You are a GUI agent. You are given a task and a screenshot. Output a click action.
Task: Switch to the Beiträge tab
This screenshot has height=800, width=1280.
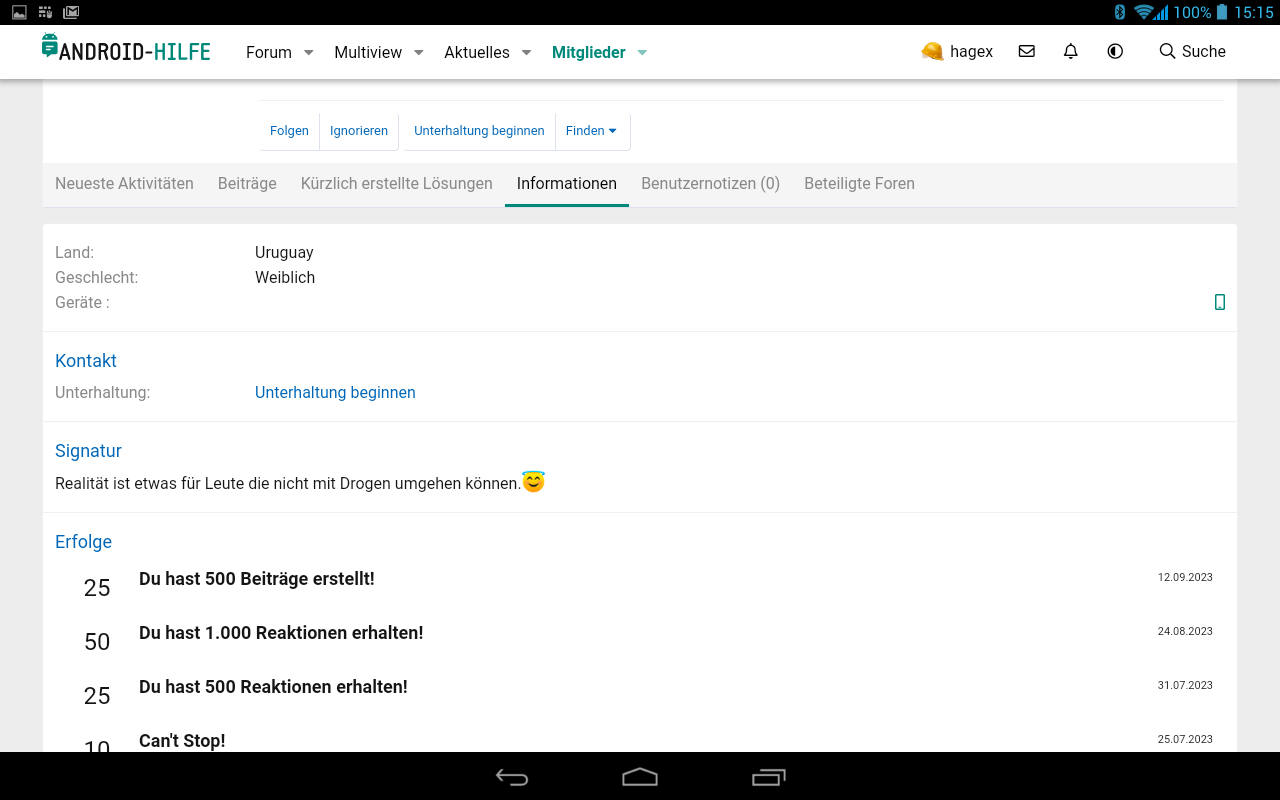click(247, 183)
